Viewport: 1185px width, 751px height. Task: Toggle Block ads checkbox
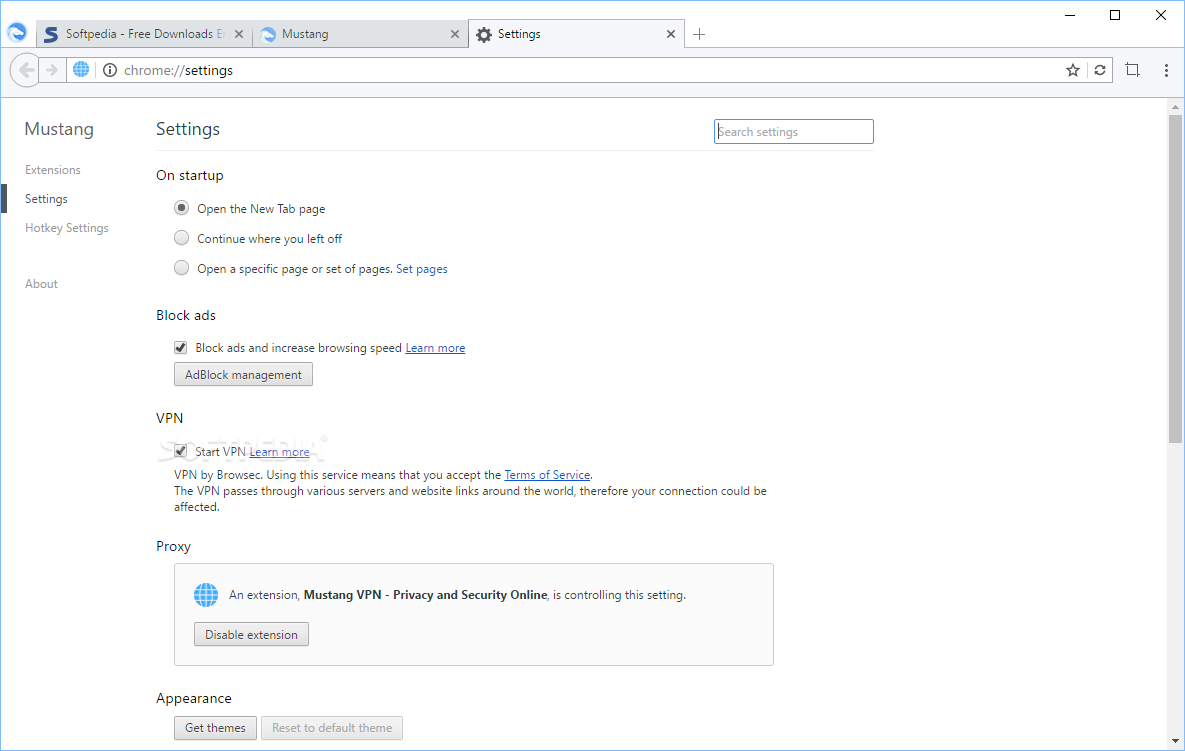coord(181,348)
